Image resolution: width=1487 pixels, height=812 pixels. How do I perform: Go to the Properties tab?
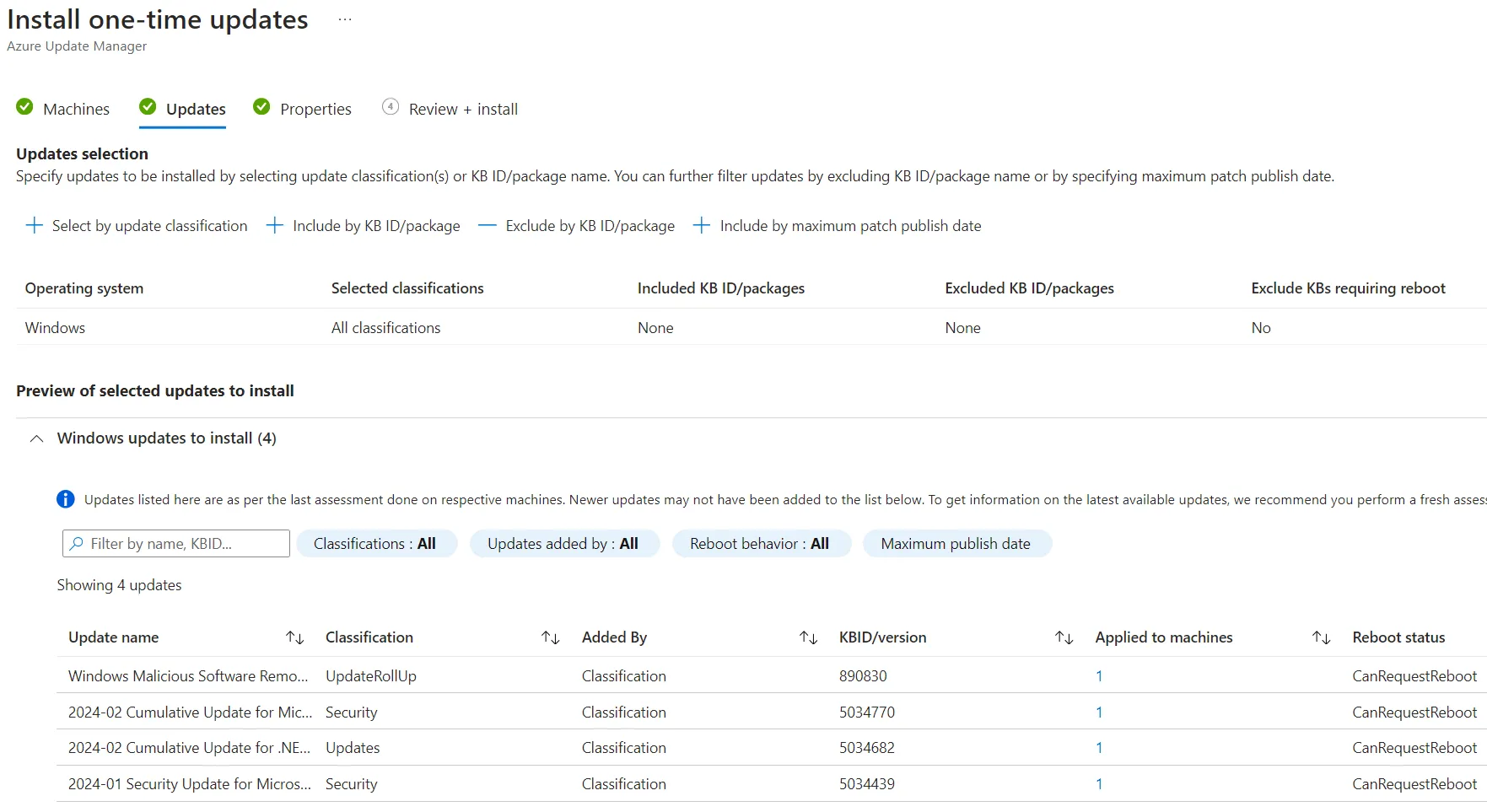tap(315, 109)
